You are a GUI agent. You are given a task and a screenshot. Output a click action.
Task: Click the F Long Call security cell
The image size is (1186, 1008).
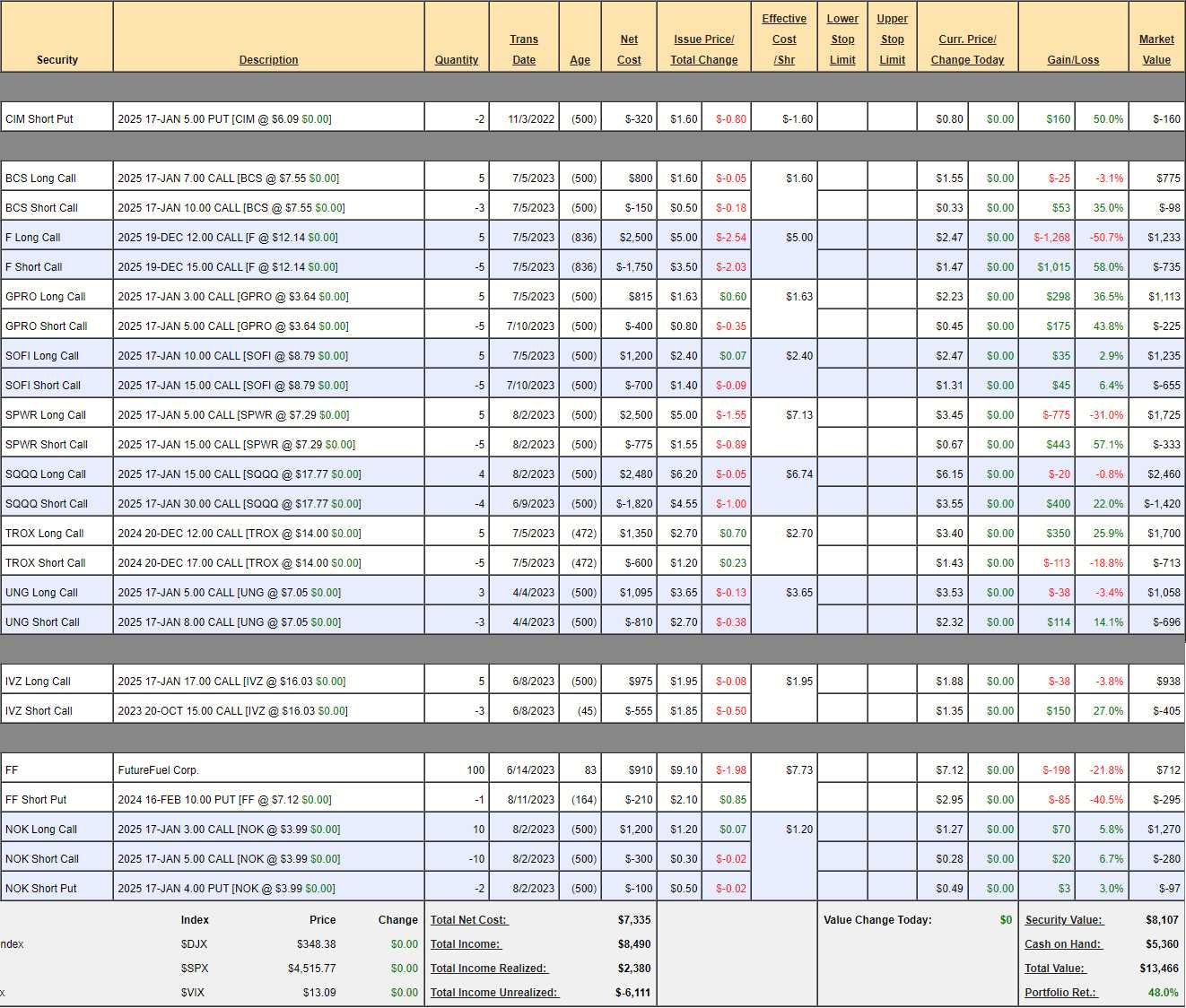(33, 238)
